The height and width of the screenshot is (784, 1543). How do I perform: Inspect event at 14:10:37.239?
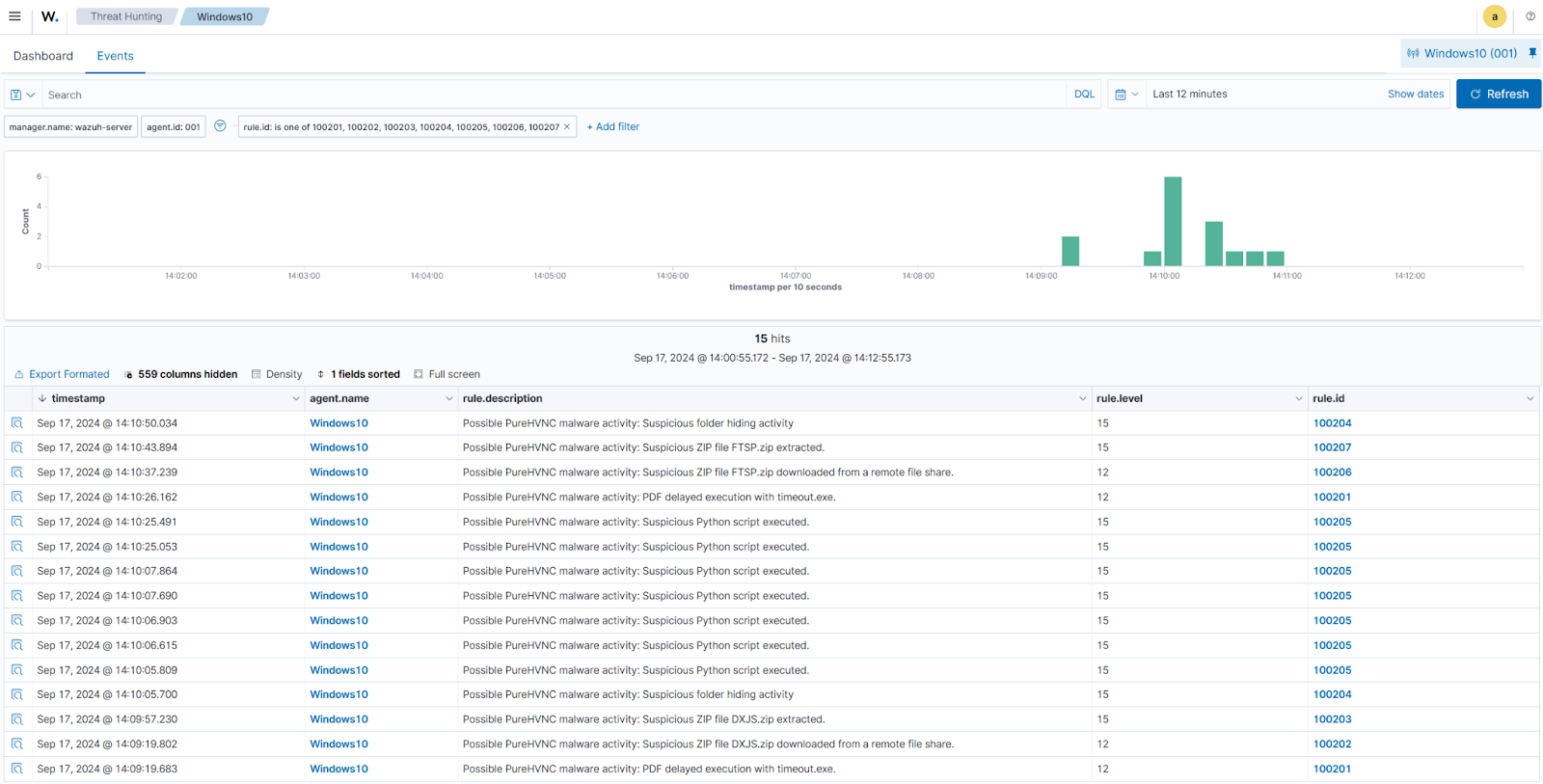(17, 473)
